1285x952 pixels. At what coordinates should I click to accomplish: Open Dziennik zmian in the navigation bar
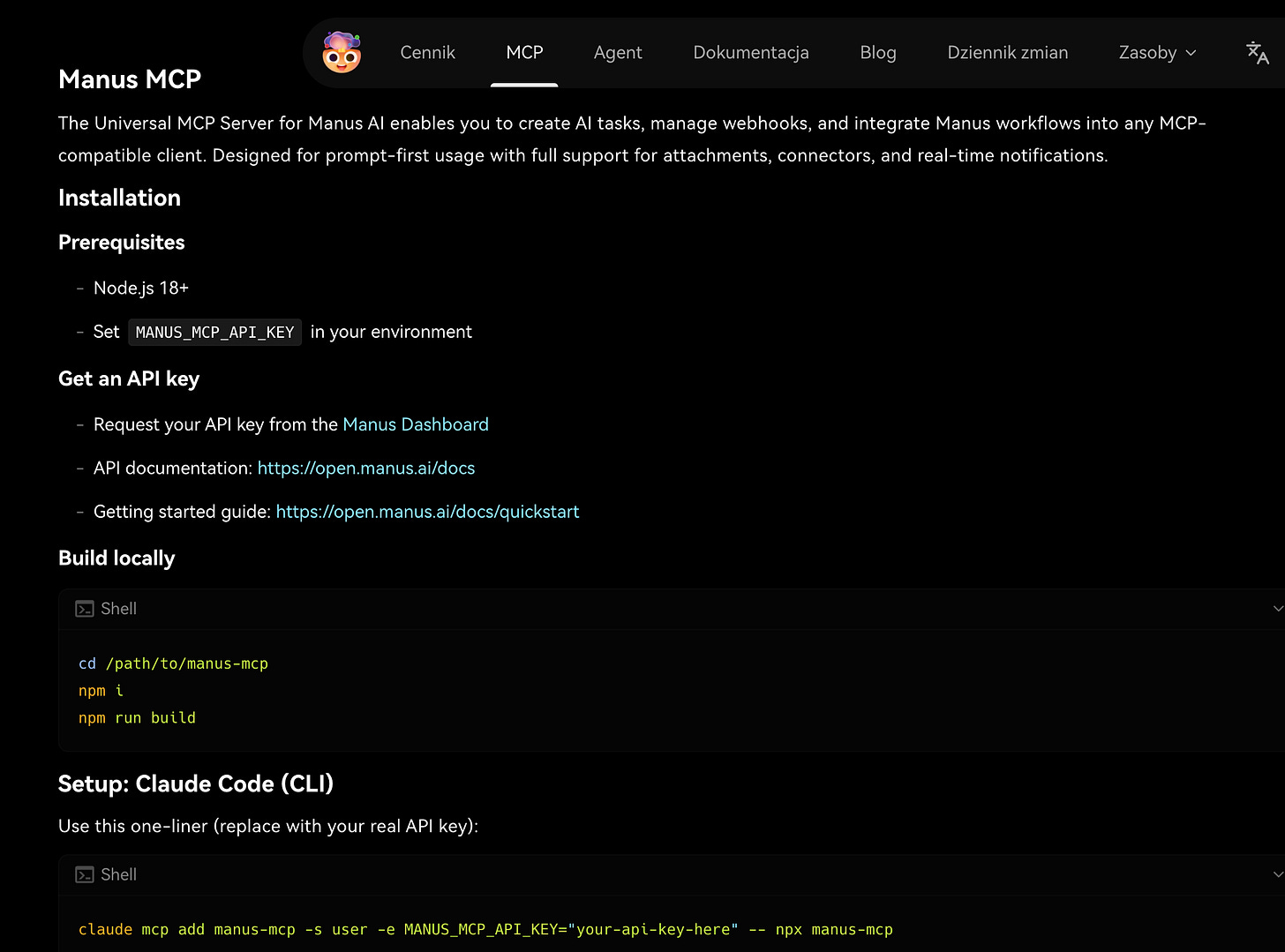click(x=1008, y=52)
